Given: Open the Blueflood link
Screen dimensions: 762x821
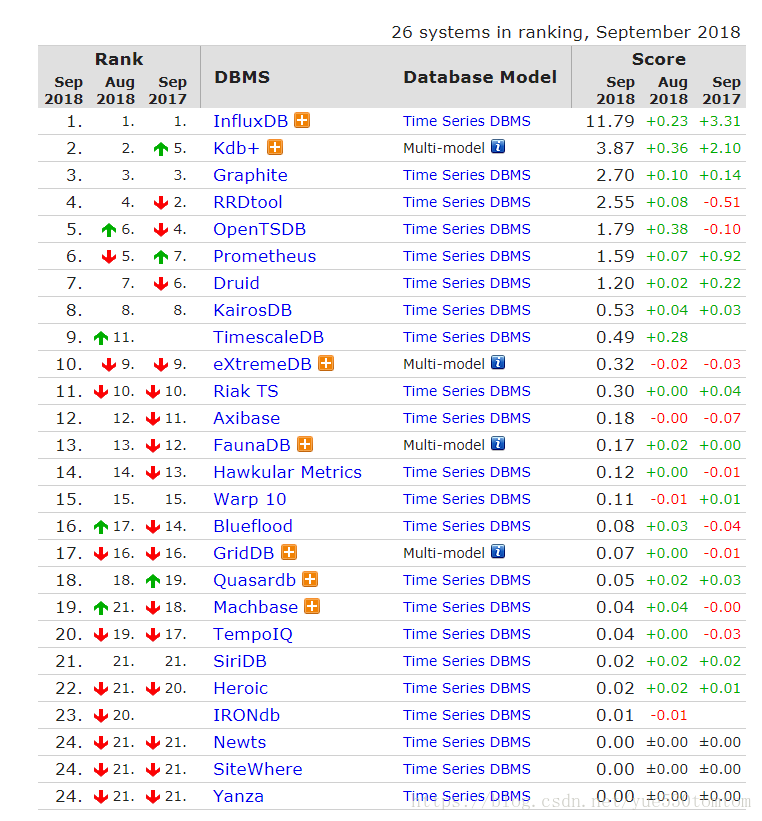Looking at the screenshot, I should click(x=253, y=526).
